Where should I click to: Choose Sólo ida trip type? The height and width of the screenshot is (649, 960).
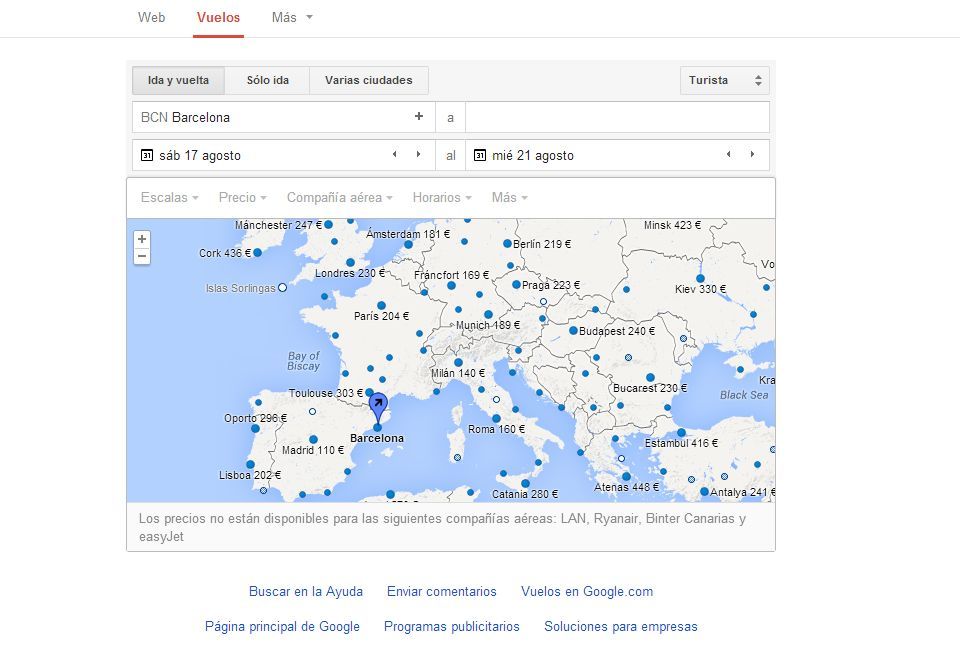268,80
